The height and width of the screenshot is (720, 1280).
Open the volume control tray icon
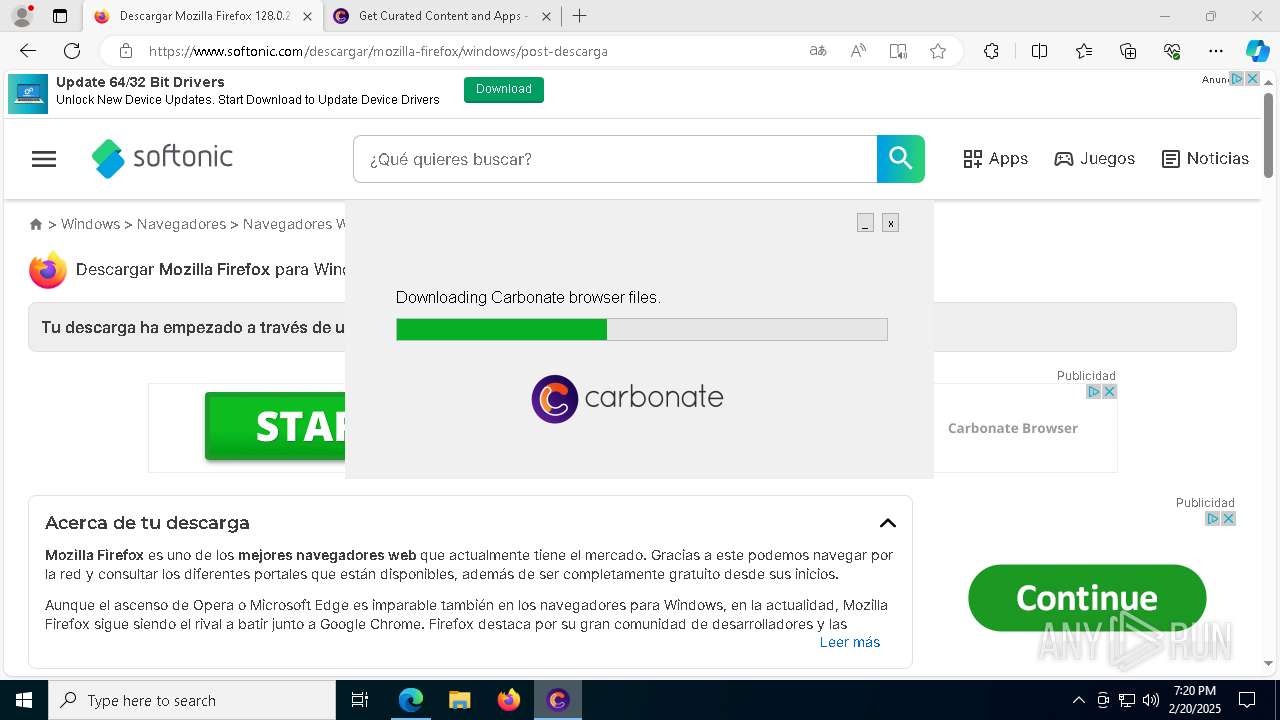(1151, 700)
